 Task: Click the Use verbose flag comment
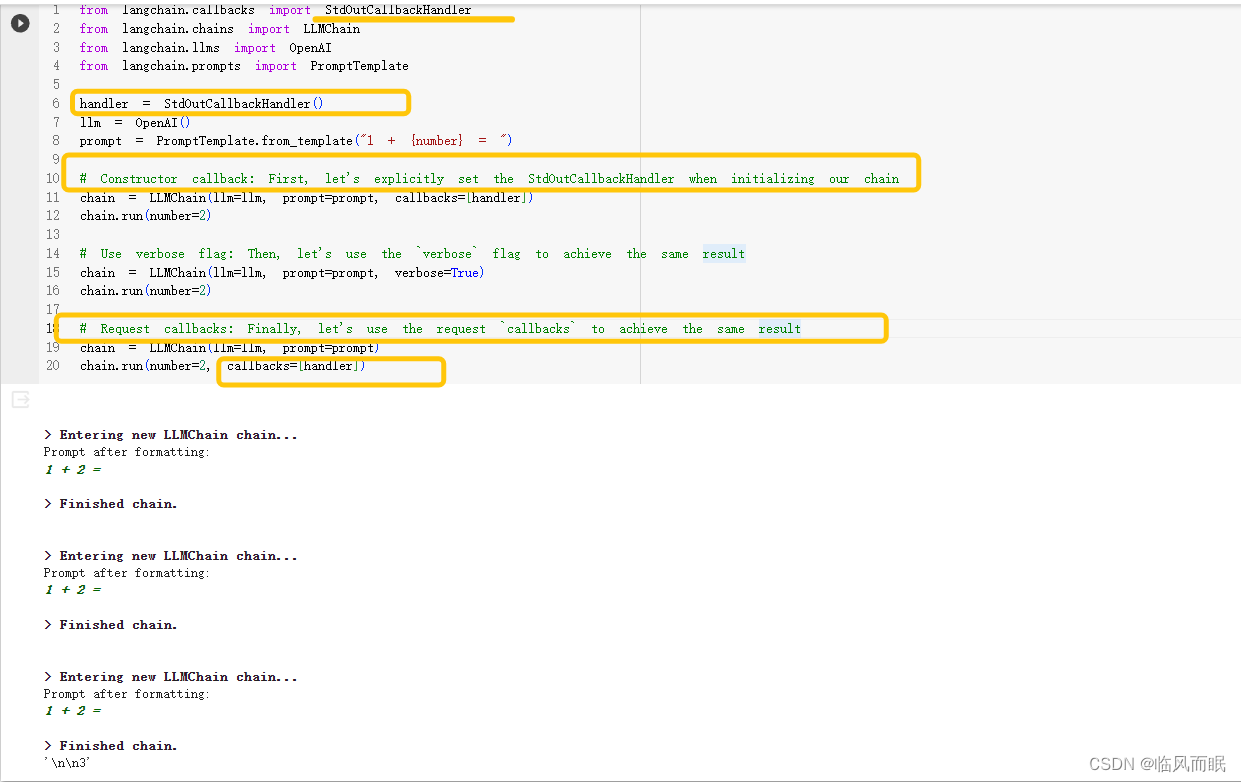click(x=412, y=254)
